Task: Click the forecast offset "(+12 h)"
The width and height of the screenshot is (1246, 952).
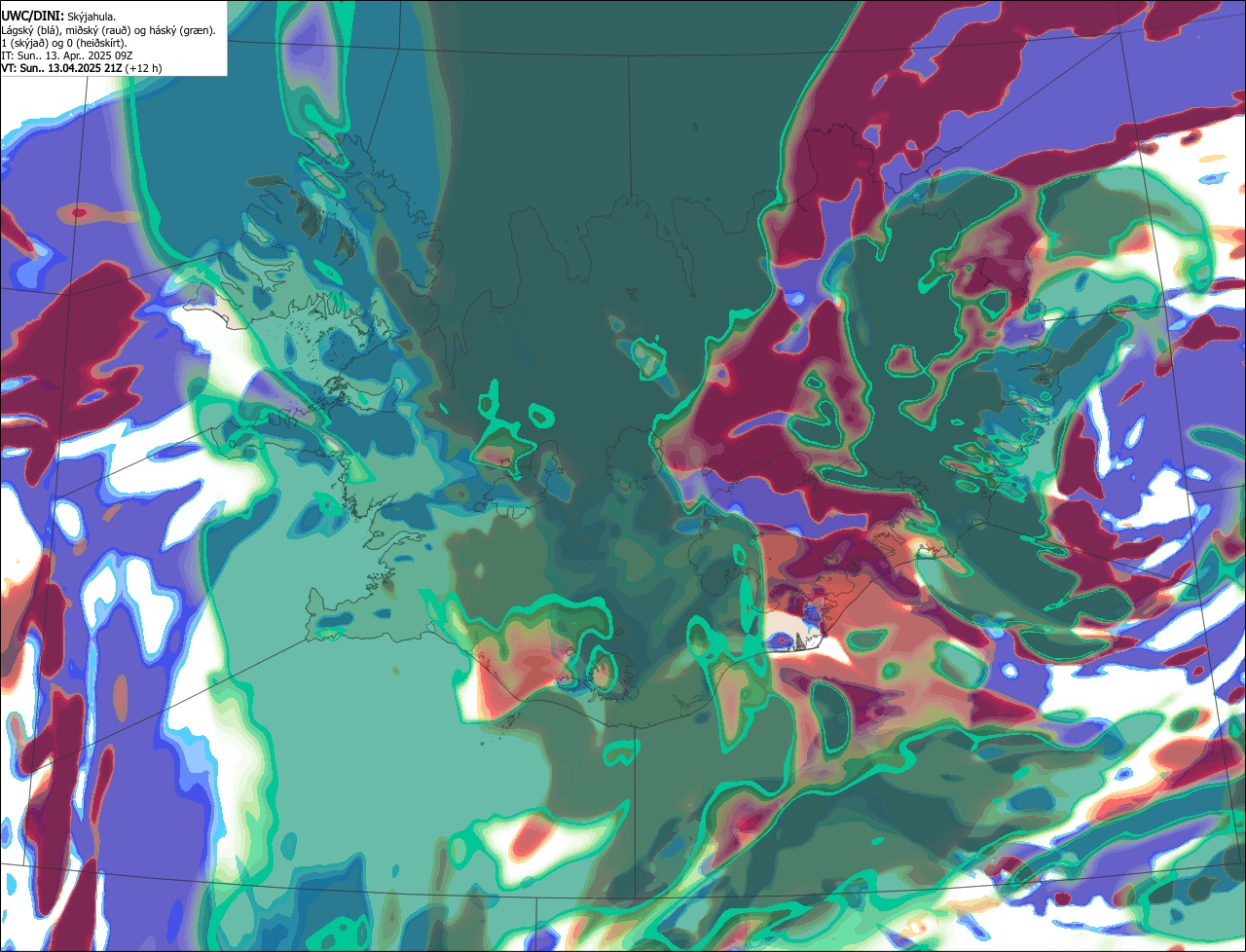Action: pyautogui.click(x=143, y=68)
